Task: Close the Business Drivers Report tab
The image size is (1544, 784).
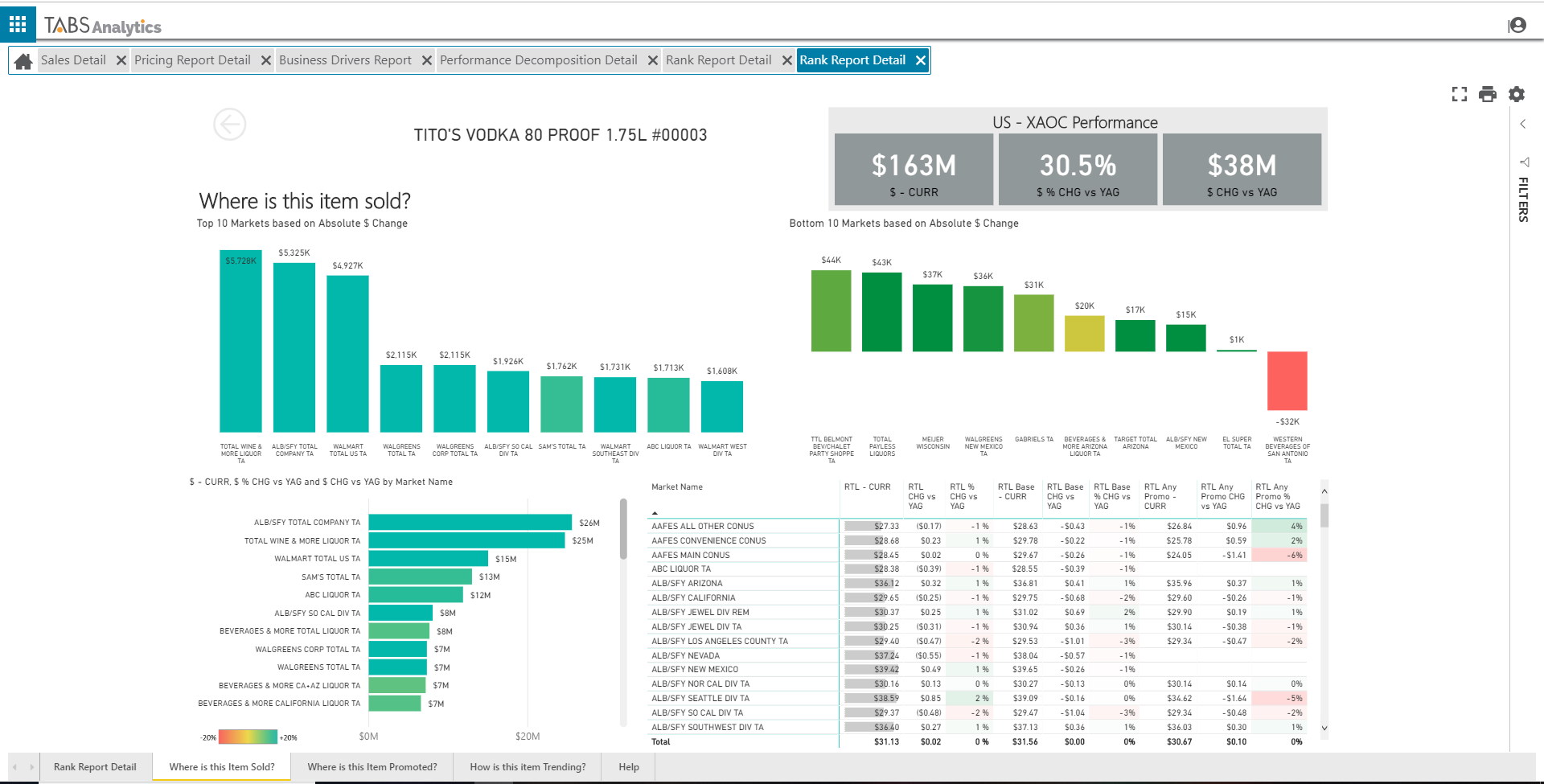Action: (427, 60)
